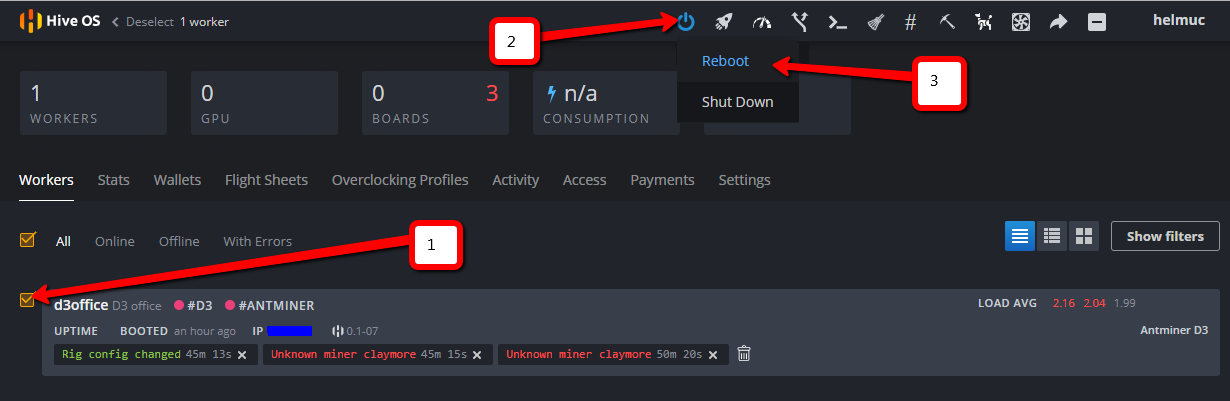This screenshot has width=1230, height=401.
Task: Click the Show filters button
Action: click(1164, 236)
